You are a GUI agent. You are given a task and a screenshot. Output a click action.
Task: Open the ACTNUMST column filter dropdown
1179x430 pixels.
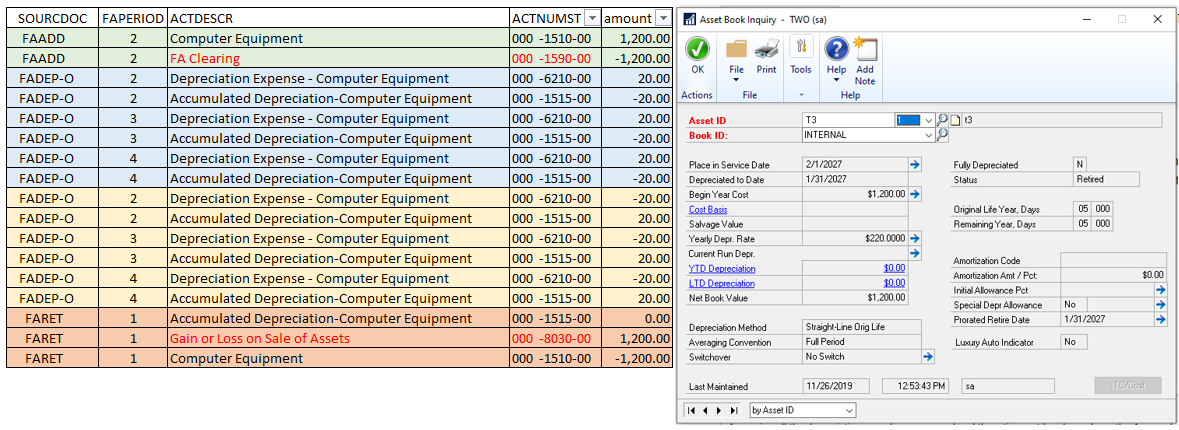(592, 18)
